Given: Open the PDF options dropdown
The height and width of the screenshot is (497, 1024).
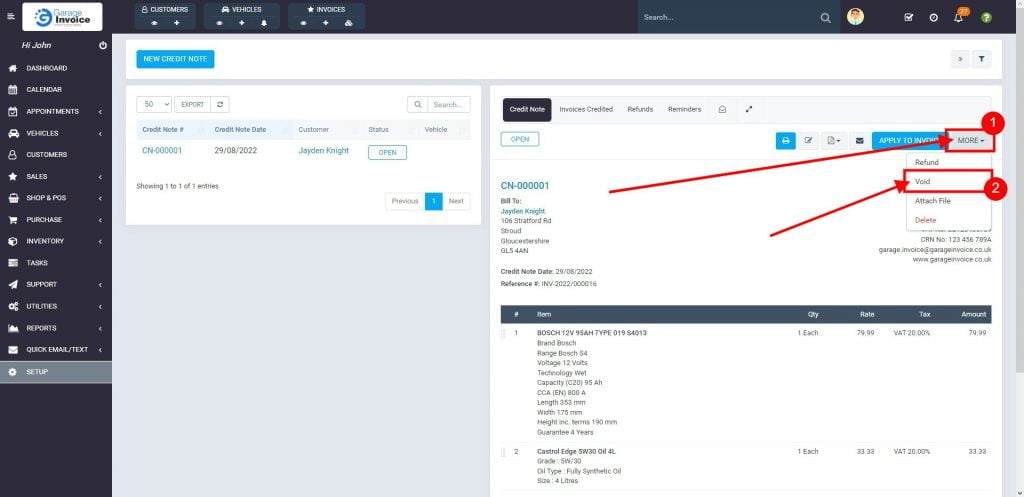Looking at the screenshot, I should coord(834,141).
